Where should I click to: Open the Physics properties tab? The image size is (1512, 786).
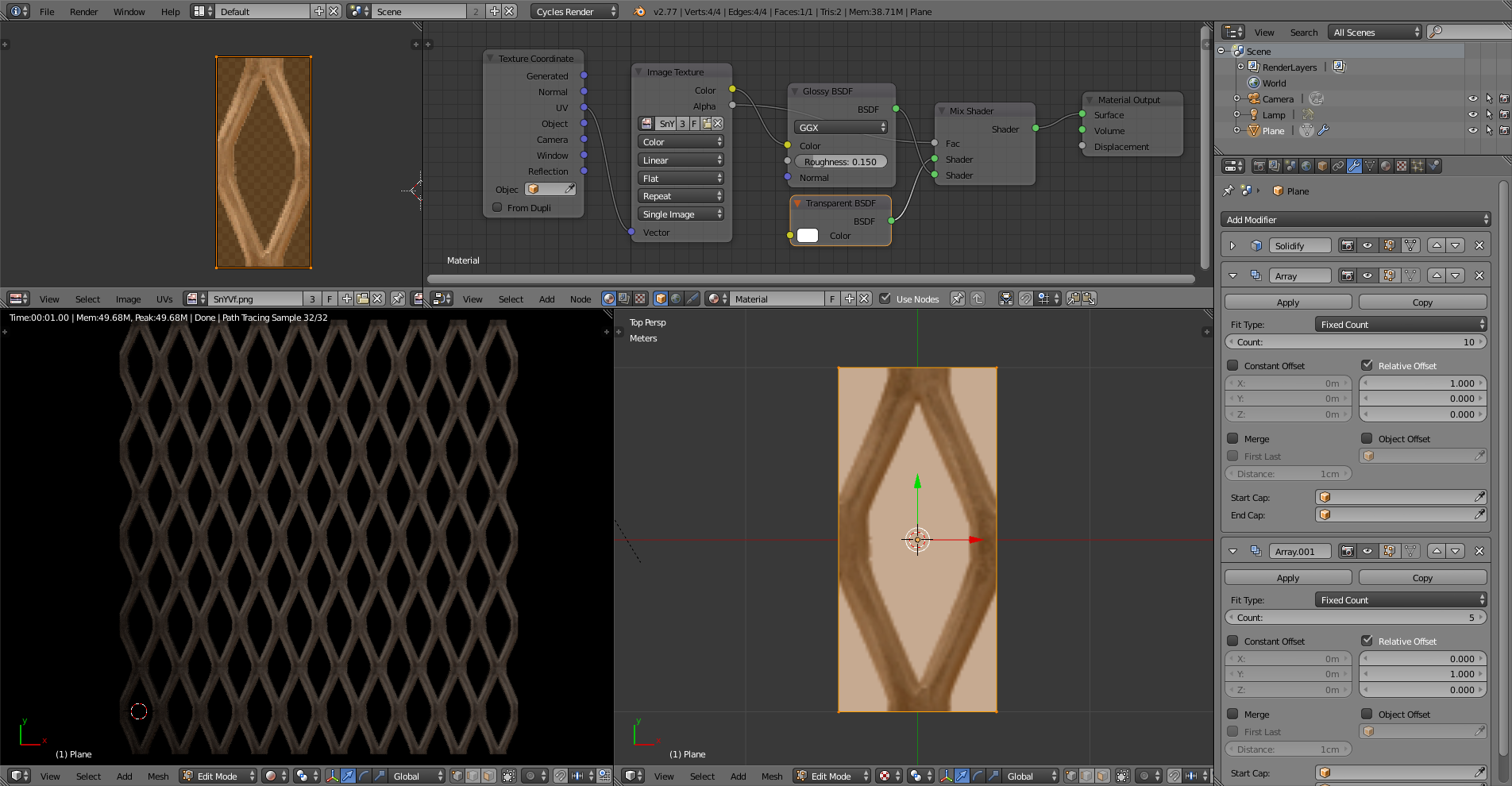1434,166
